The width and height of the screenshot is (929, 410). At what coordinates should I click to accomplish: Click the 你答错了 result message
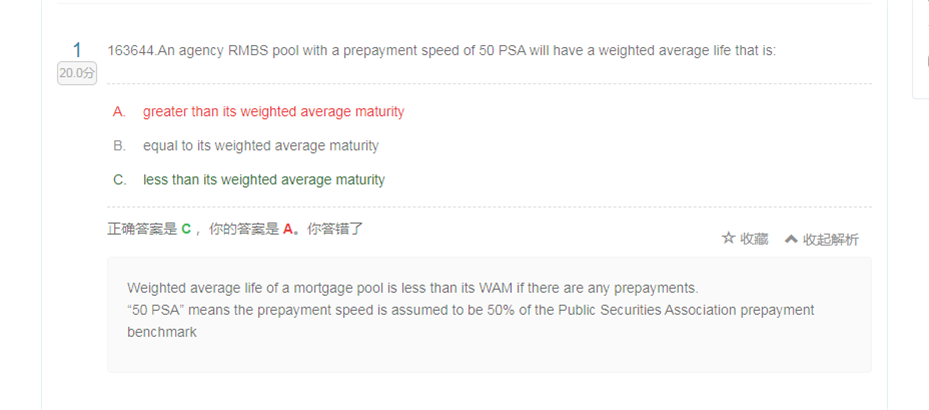tap(335, 229)
